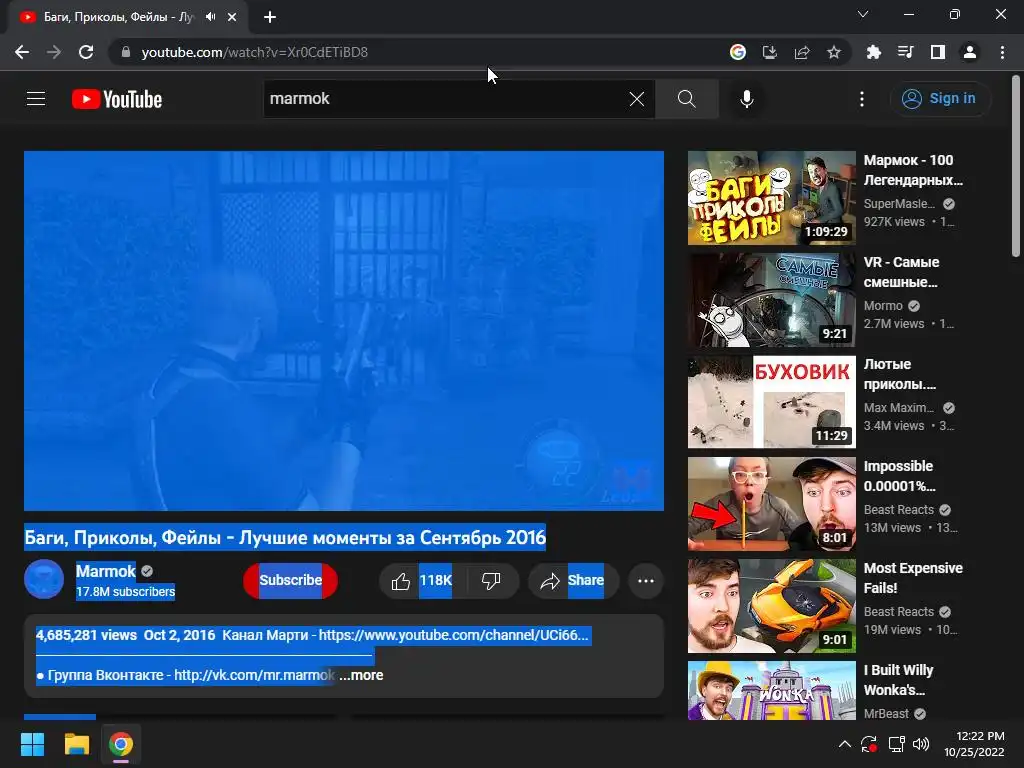Click Mormo channel name

pos(883,306)
